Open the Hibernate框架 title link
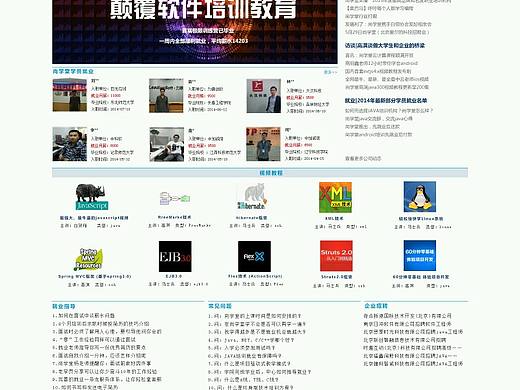520x390 pixels. point(251,218)
